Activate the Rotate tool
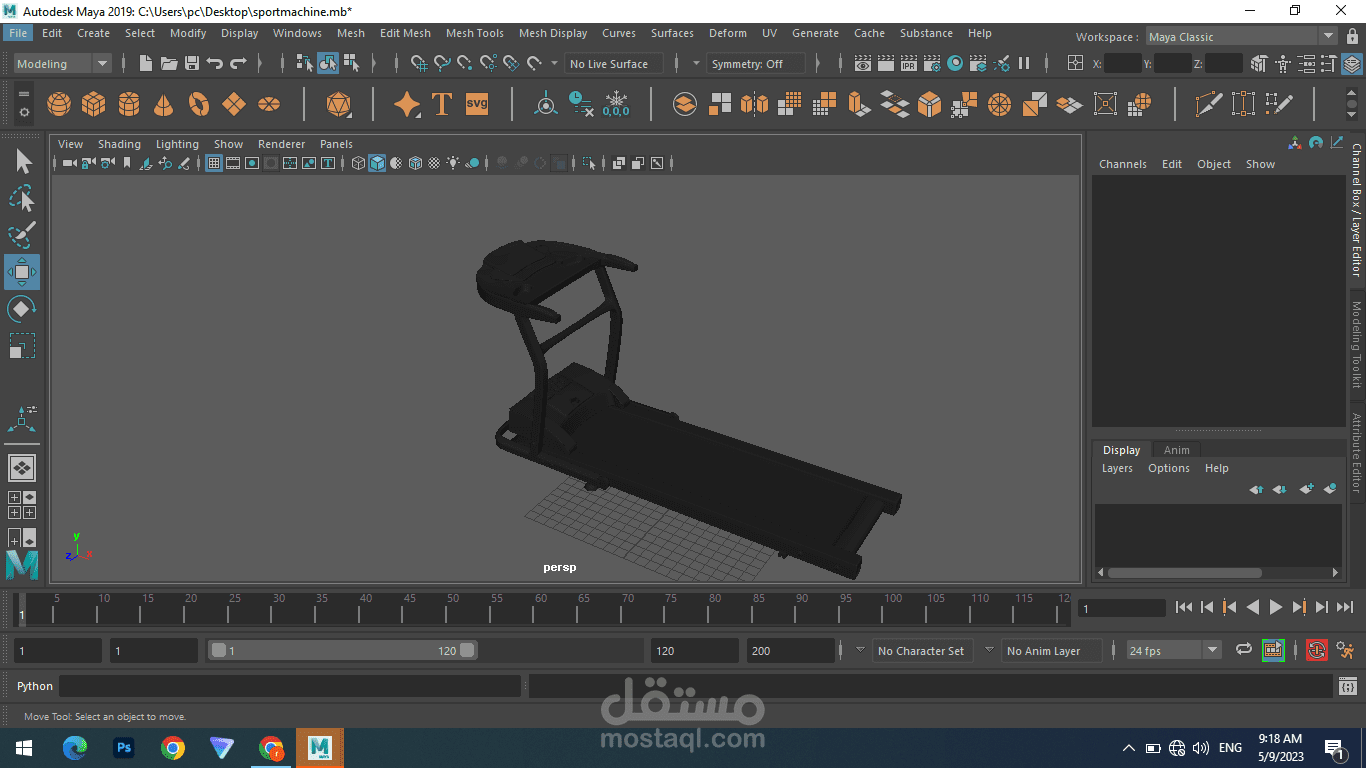1366x768 pixels. point(22,309)
